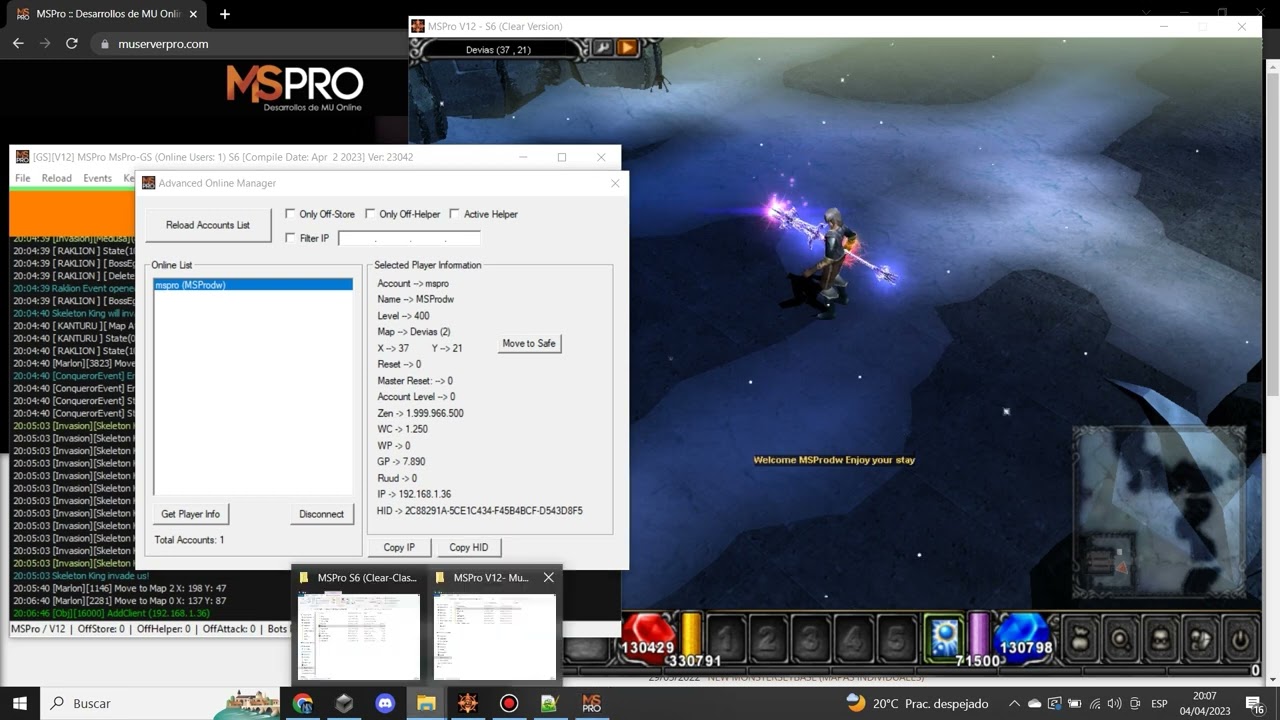The image size is (1280, 720).
Task: Click the Get Player Info button
Action: tap(190, 514)
